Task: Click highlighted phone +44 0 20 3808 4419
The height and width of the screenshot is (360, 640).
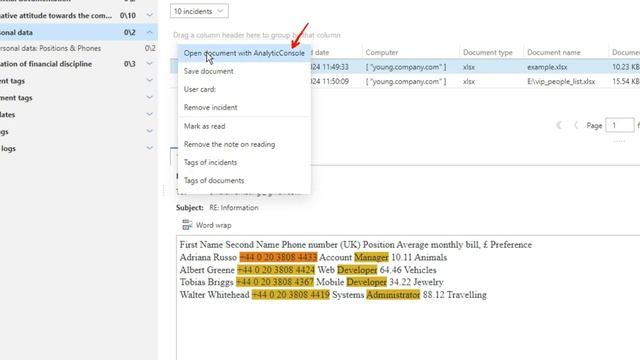Action: pyautogui.click(x=291, y=295)
